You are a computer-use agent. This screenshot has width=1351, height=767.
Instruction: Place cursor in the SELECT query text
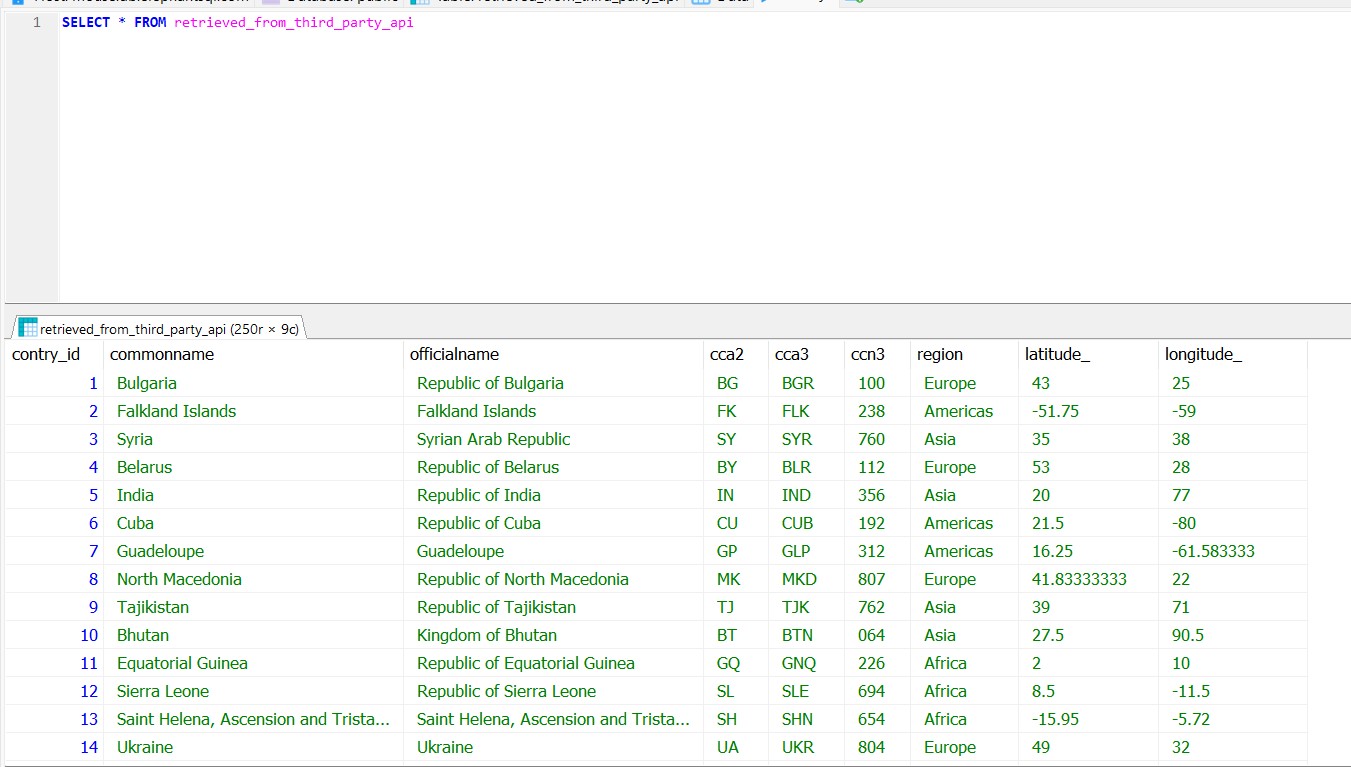pyautogui.click(x=237, y=22)
